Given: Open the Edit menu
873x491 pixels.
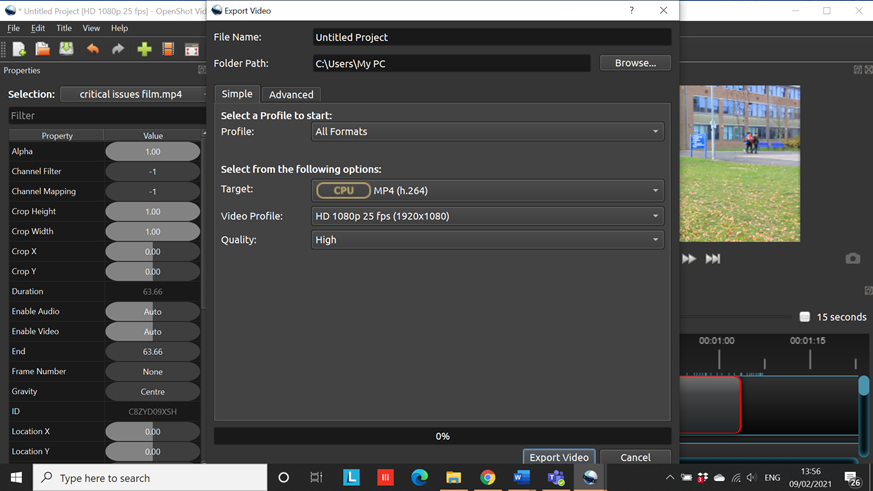Looking at the screenshot, I should click(38, 28).
